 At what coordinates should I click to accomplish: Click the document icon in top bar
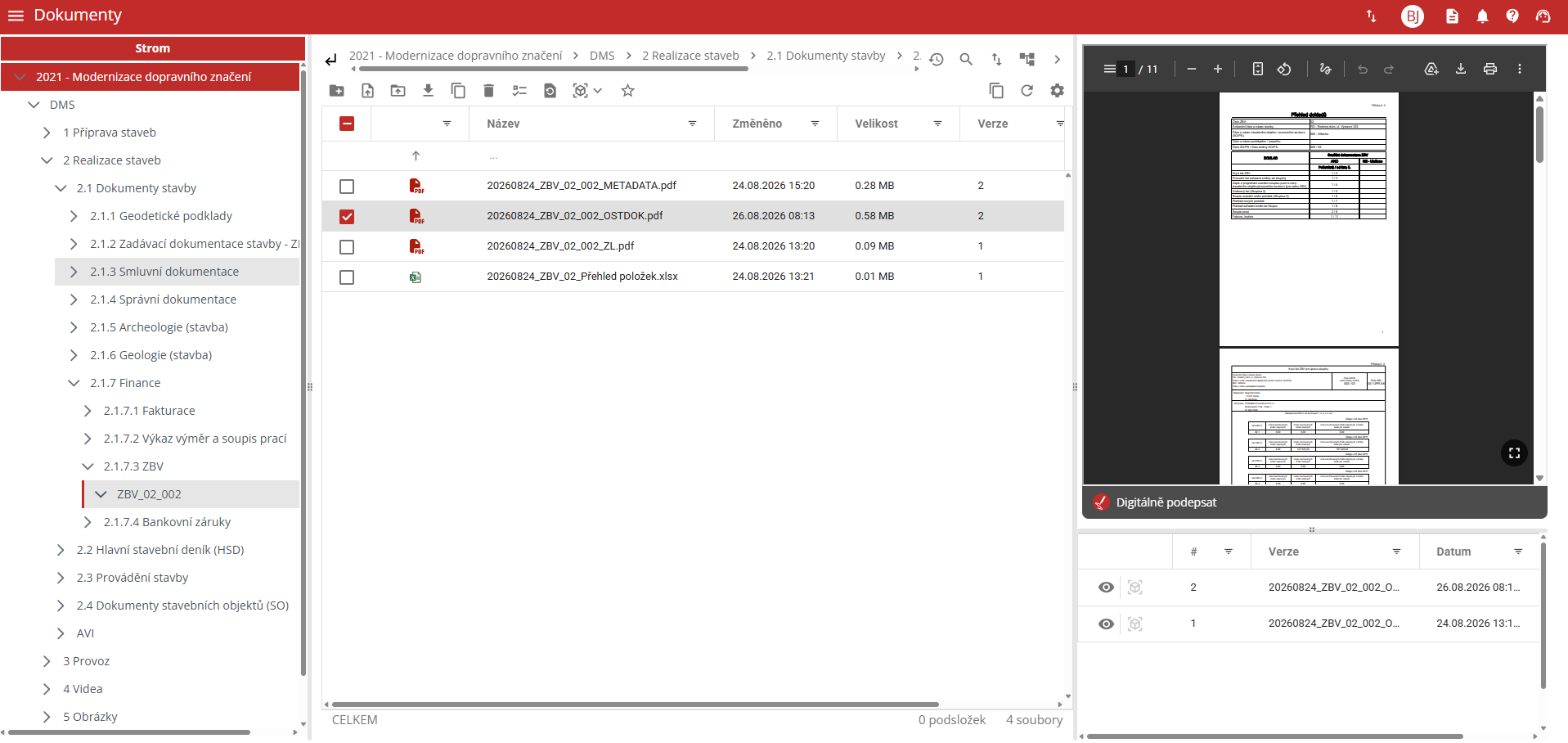pos(1452,16)
